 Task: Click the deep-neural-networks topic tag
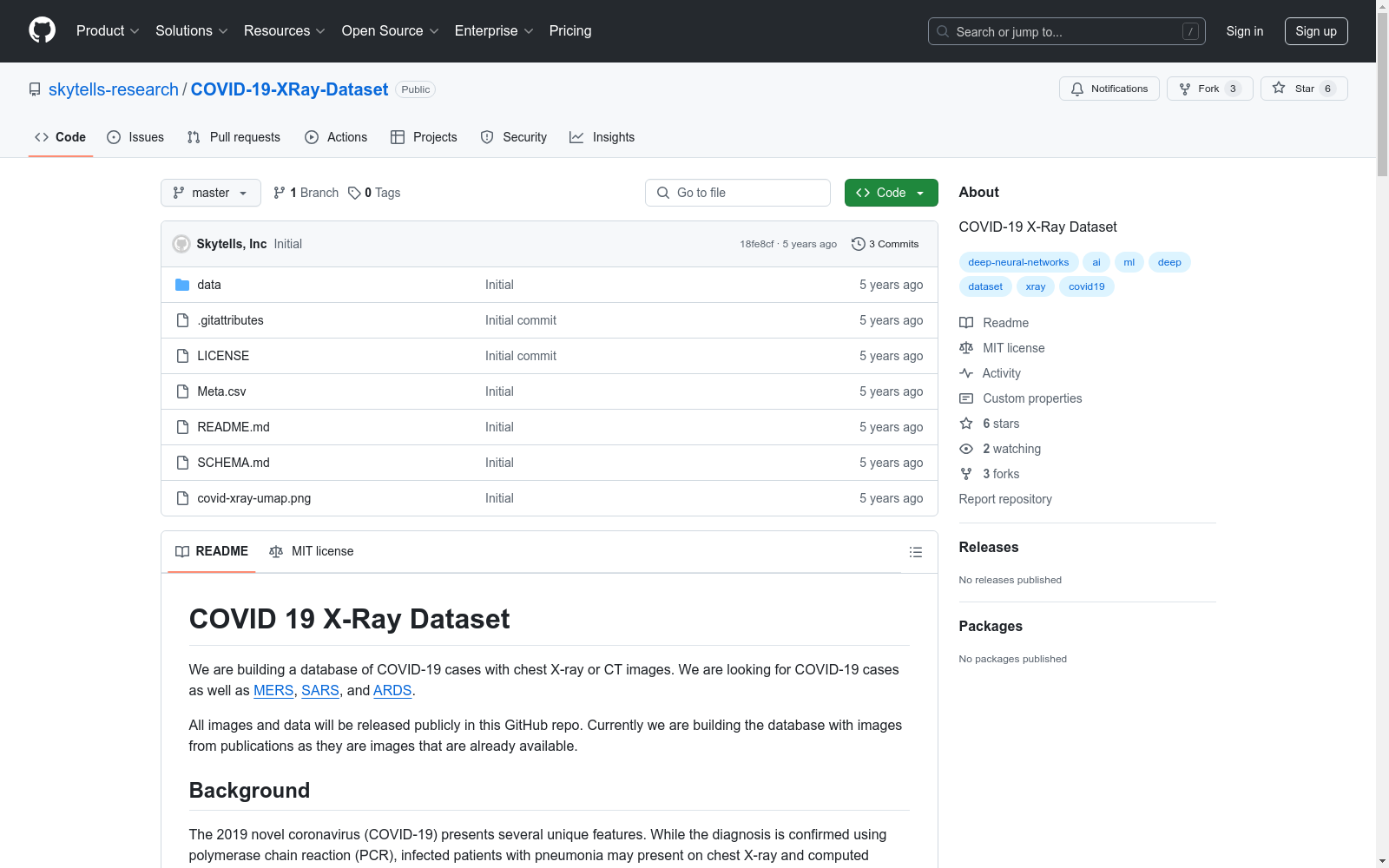1018,262
